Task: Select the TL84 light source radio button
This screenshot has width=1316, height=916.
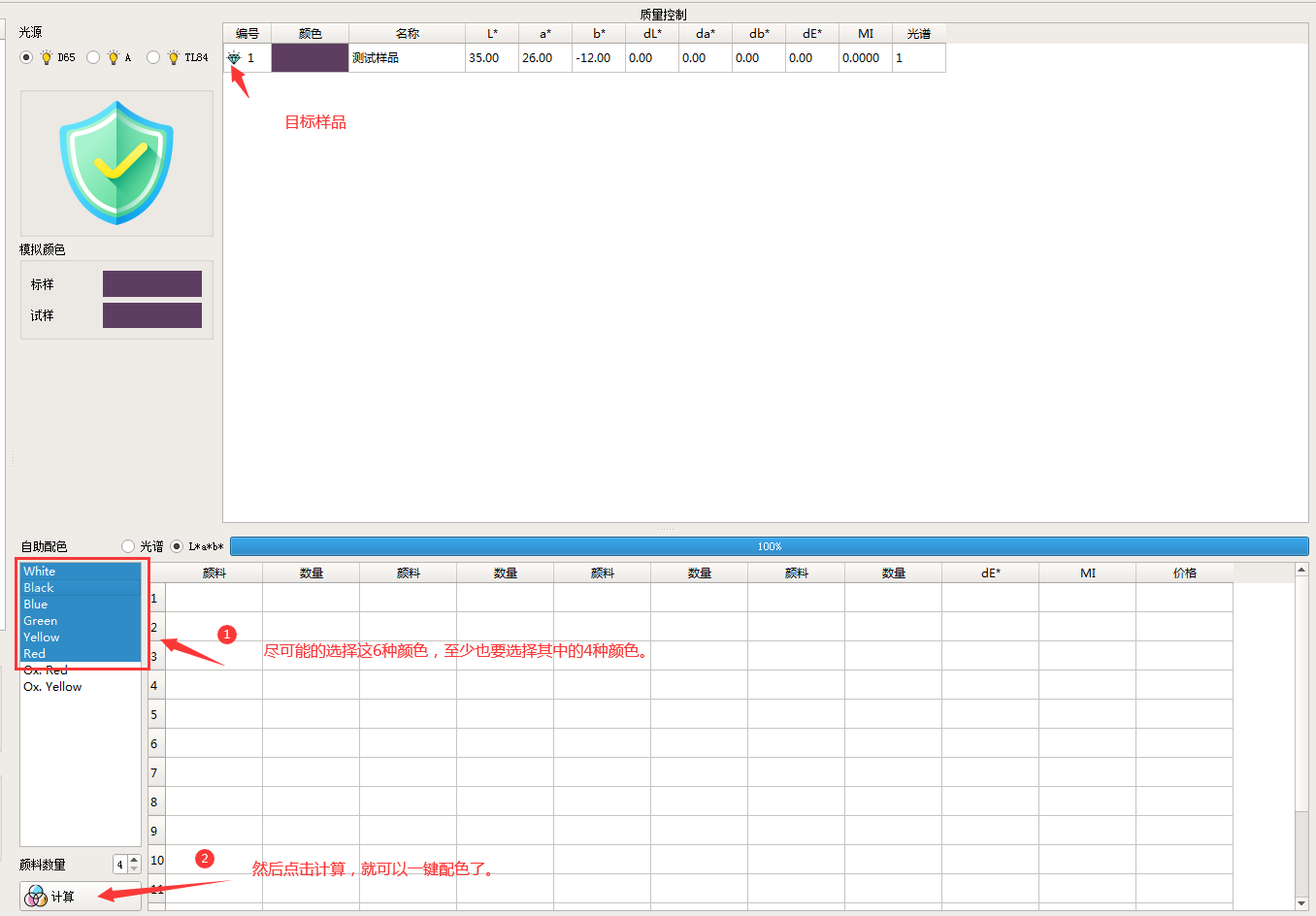Action: 153,58
